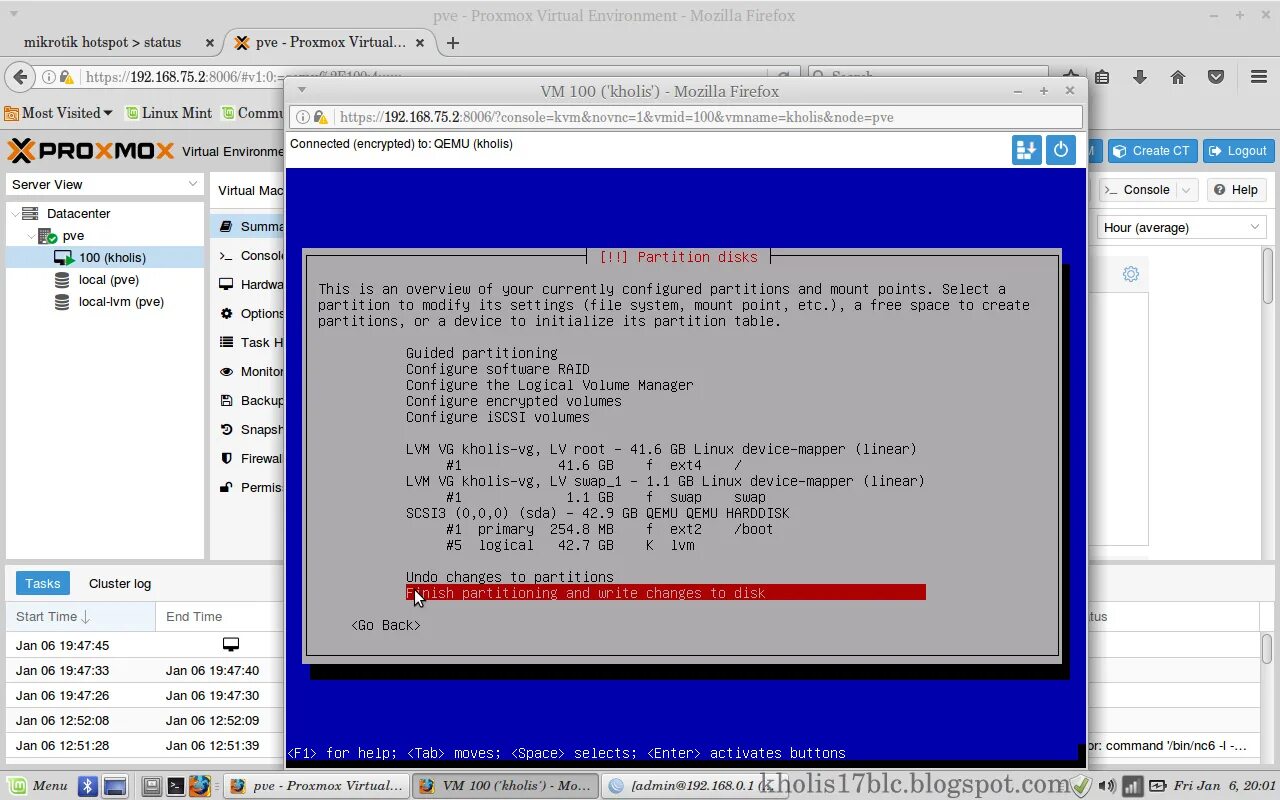
Task: Open the Hour (average) dropdown
Action: 1182,228
